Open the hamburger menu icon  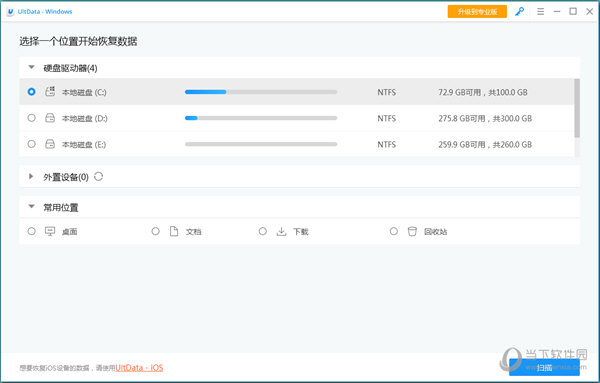[540, 11]
